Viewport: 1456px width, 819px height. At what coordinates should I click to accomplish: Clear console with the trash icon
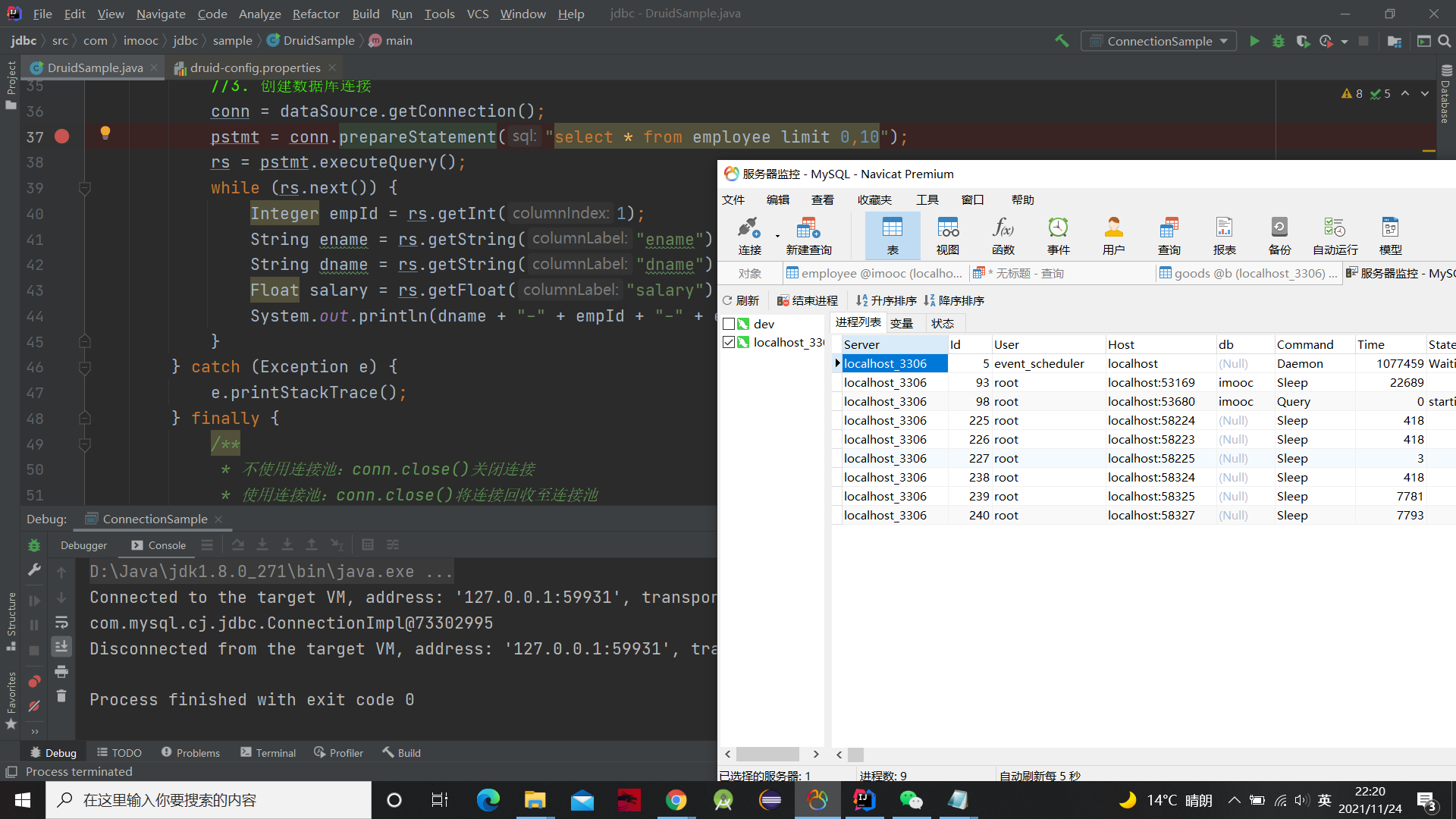click(x=61, y=696)
